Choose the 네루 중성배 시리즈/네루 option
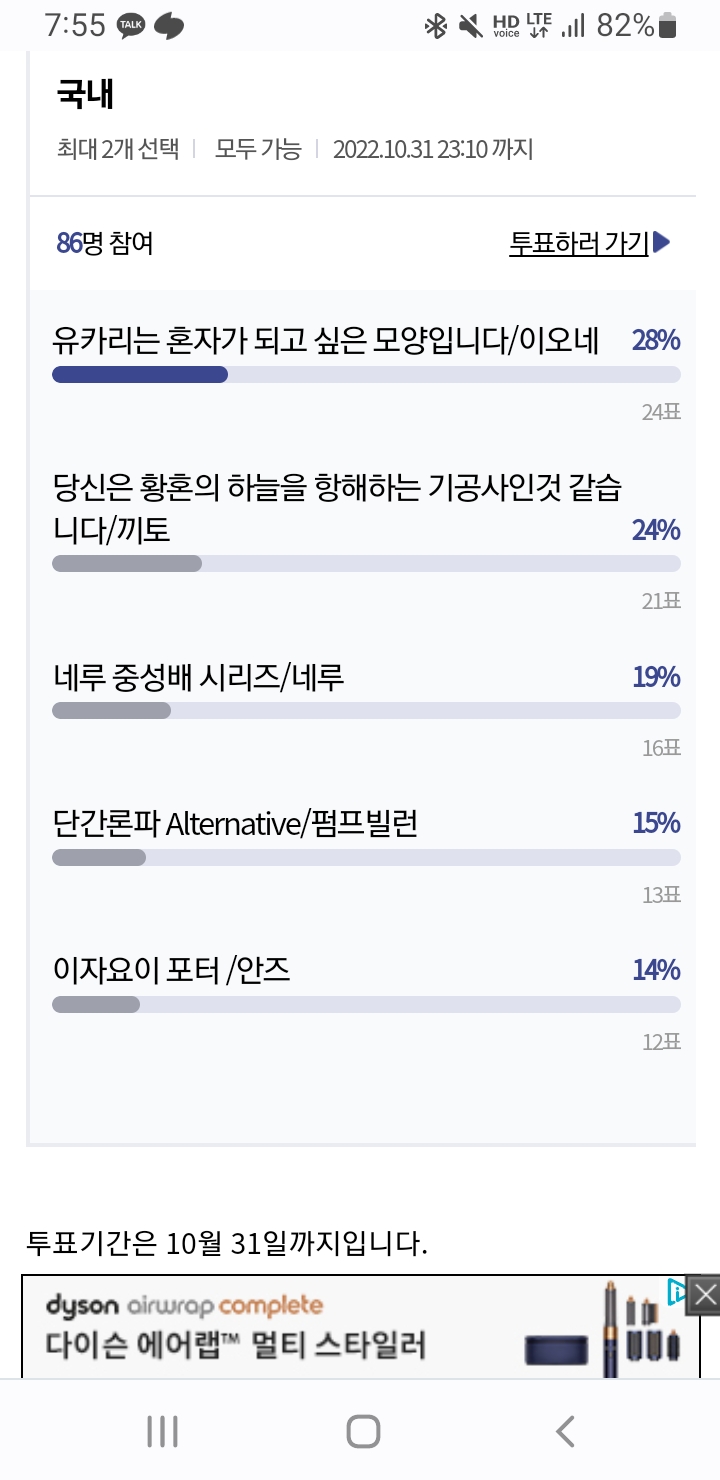720x1480 pixels. (198, 677)
